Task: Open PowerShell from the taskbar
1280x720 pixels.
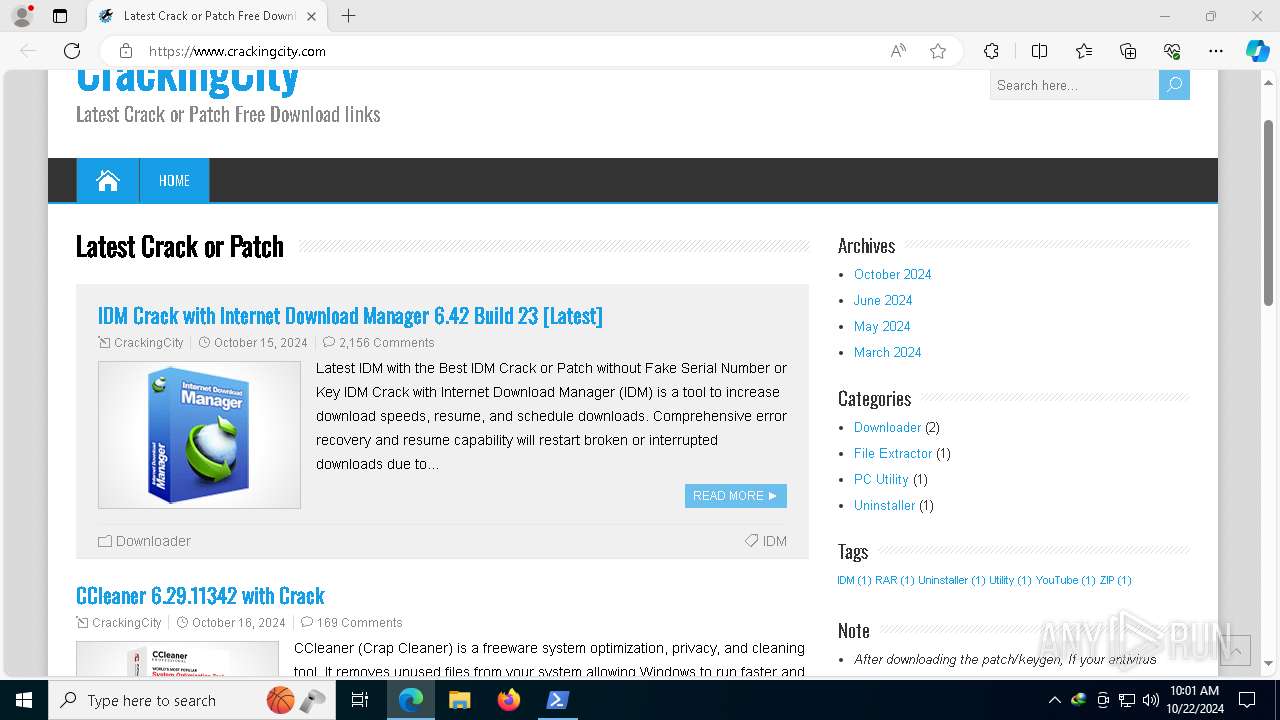Action: (558, 700)
